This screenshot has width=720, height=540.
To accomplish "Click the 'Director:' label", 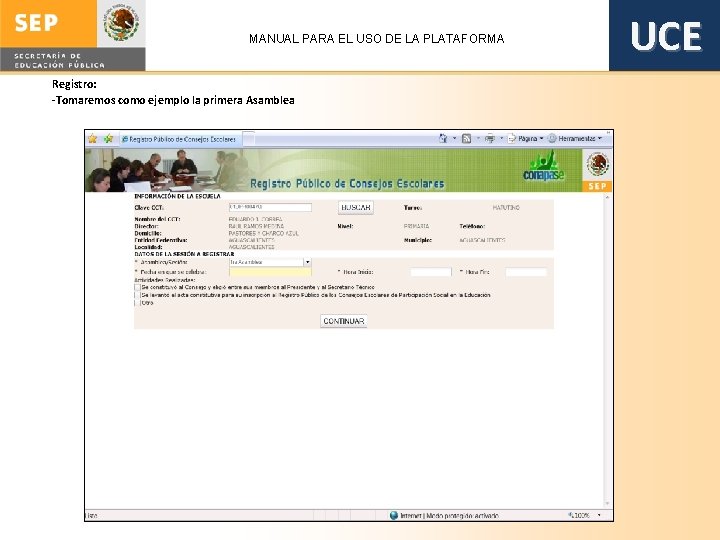I will point(146,226).
